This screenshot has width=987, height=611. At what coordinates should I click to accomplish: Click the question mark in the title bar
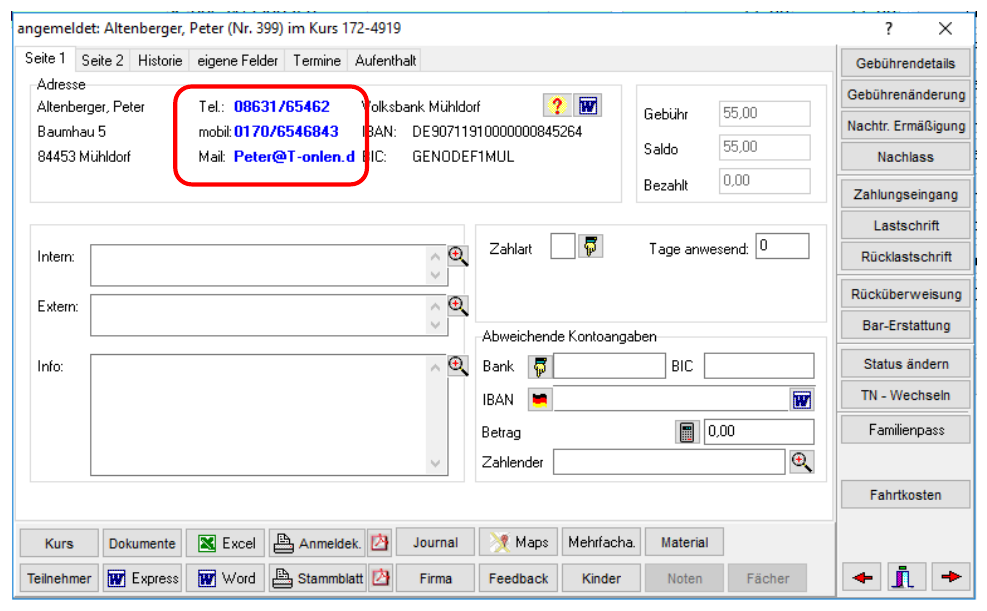[888, 28]
